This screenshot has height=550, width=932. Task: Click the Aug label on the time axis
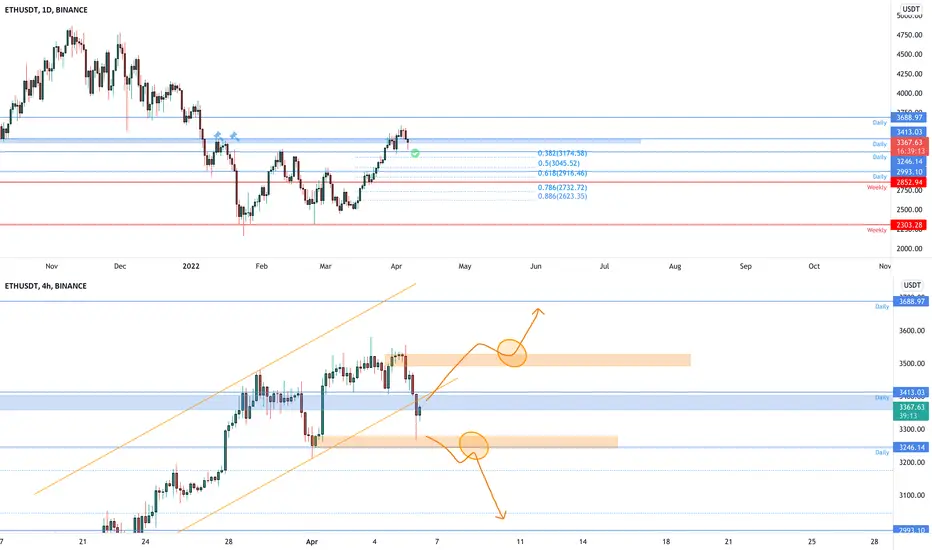(x=675, y=266)
